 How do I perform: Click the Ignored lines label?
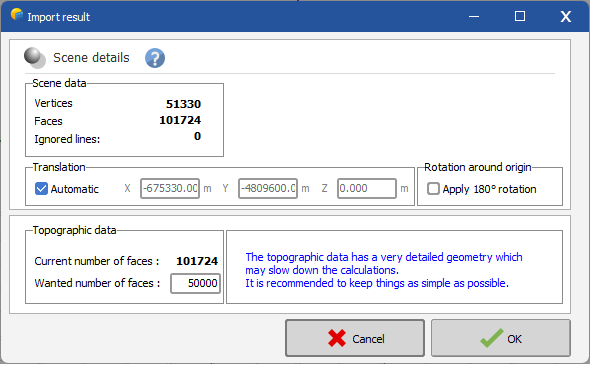coord(67,139)
